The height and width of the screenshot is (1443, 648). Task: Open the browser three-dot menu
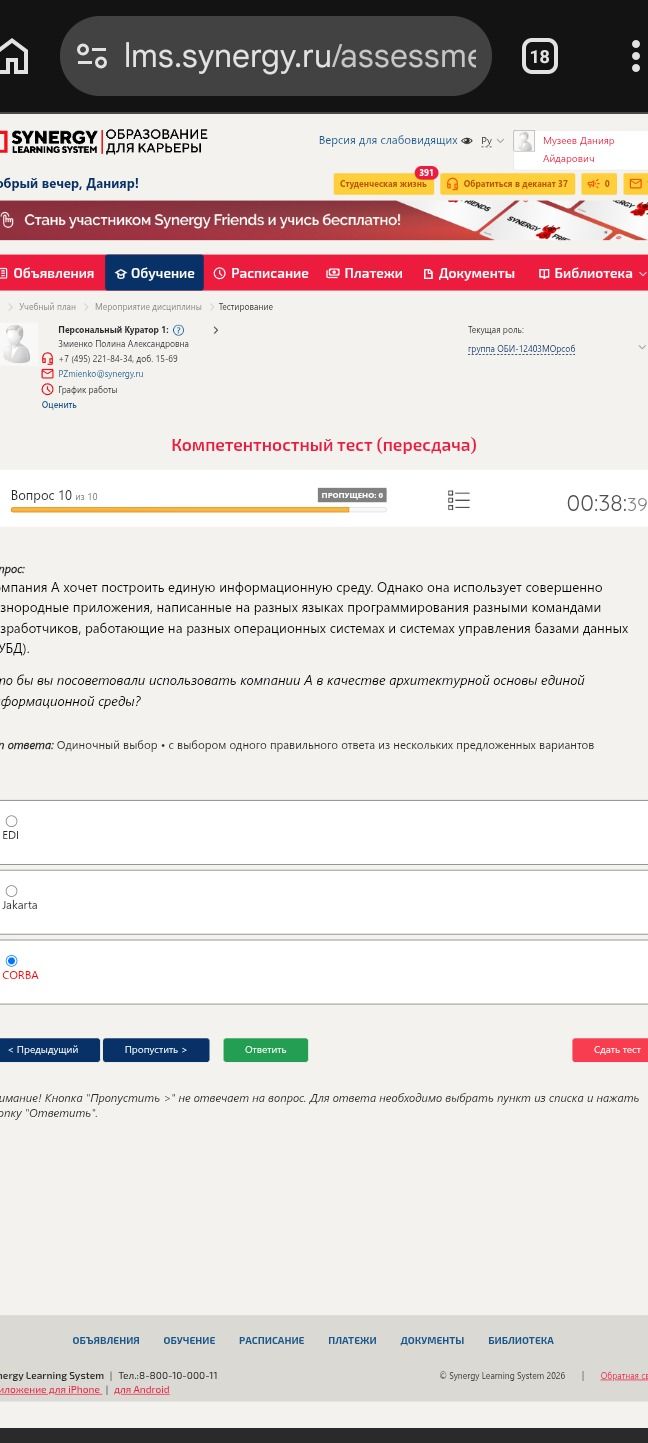(636, 56)
